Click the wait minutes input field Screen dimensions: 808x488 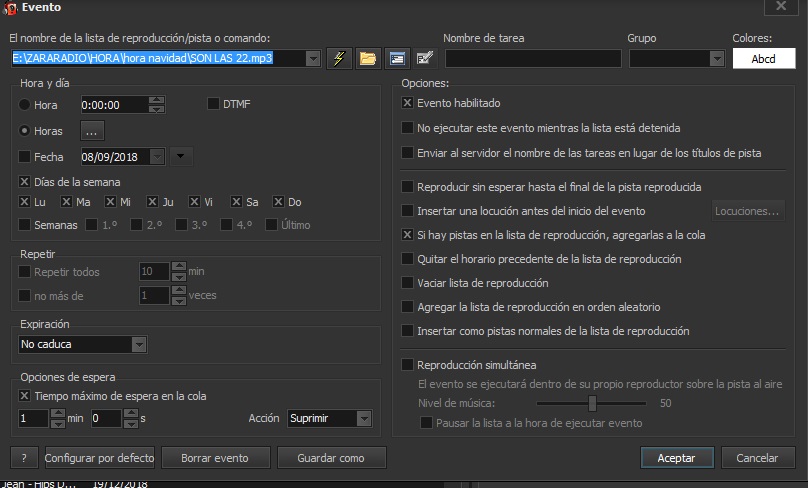(33, 418)
